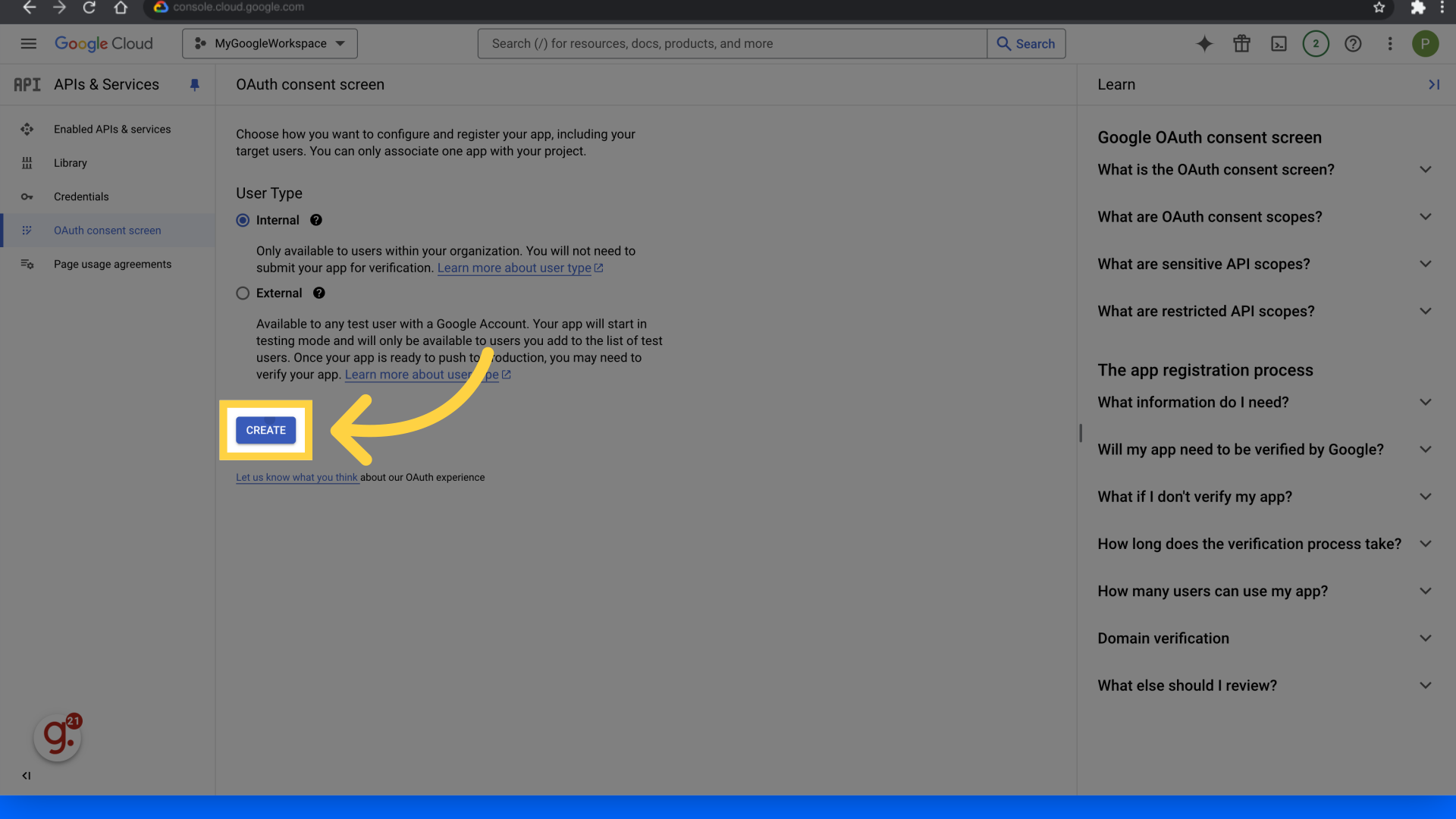Show help tooltip for External user type
The image size is (1456, 819).
tap(319, 293)
